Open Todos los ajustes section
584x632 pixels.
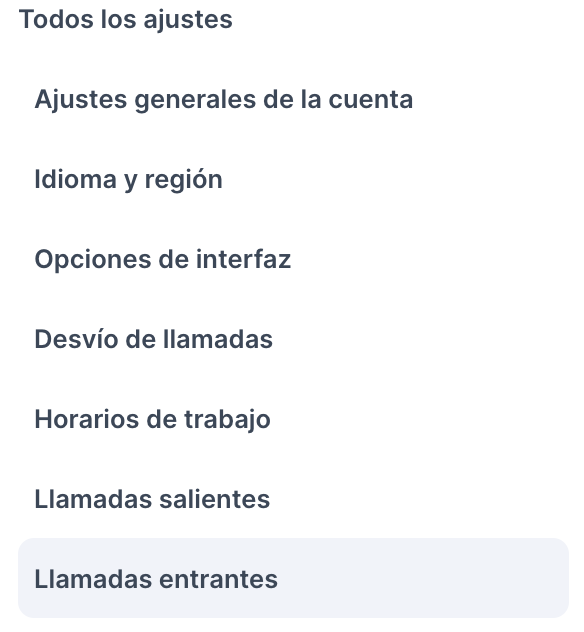(x=125, y=19)
